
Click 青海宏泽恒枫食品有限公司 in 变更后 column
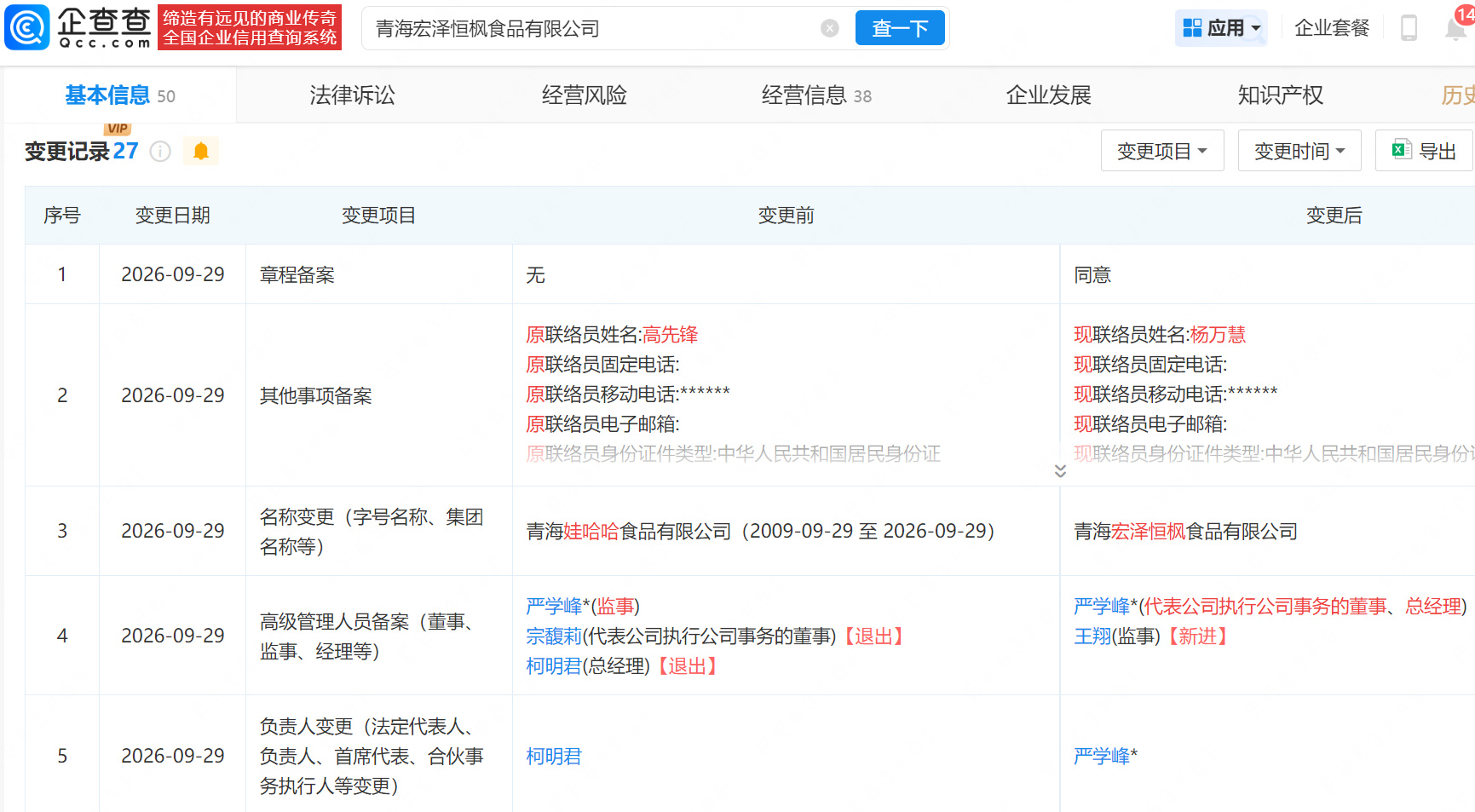[x=1185, y=532]
